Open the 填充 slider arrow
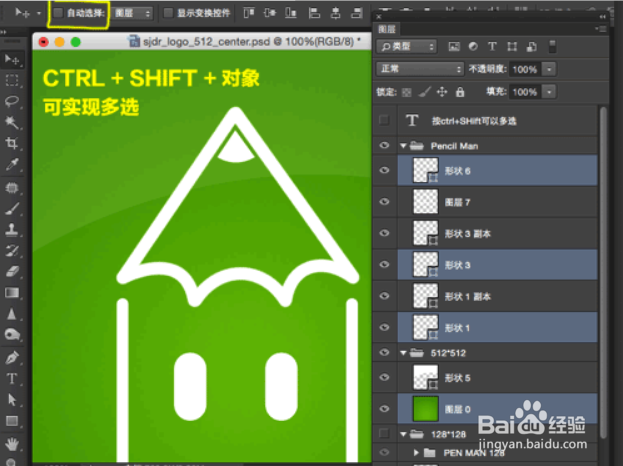 coord(549,92)
